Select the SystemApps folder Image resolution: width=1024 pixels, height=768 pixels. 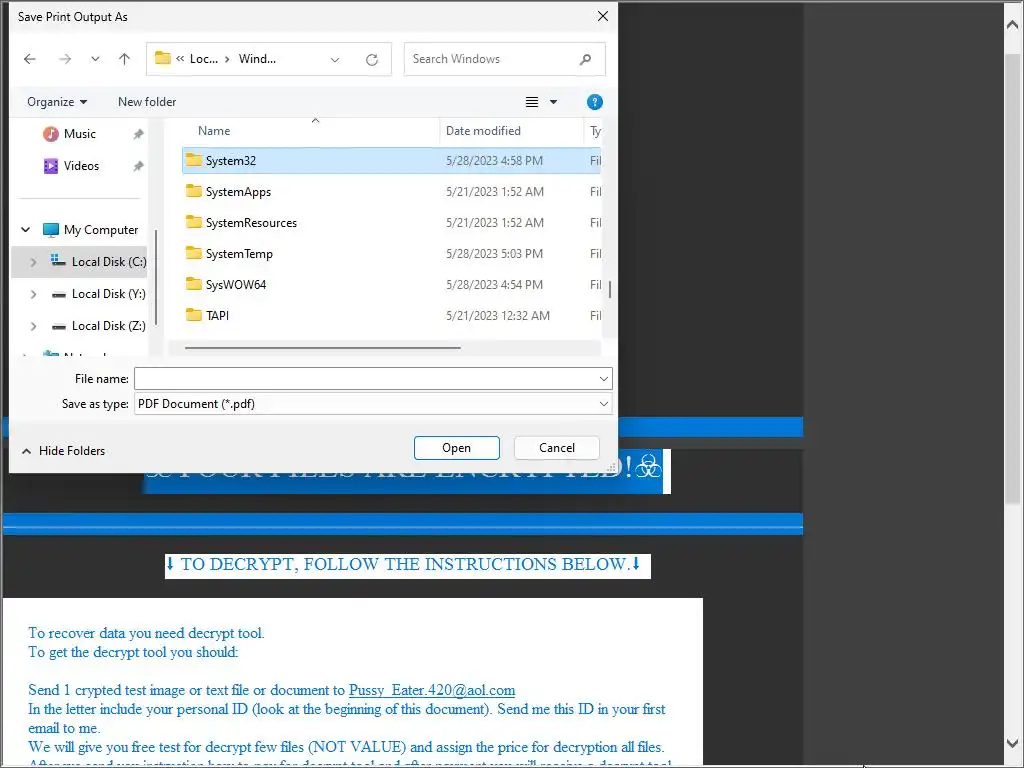pyautogui.click(x=391, y=191)
